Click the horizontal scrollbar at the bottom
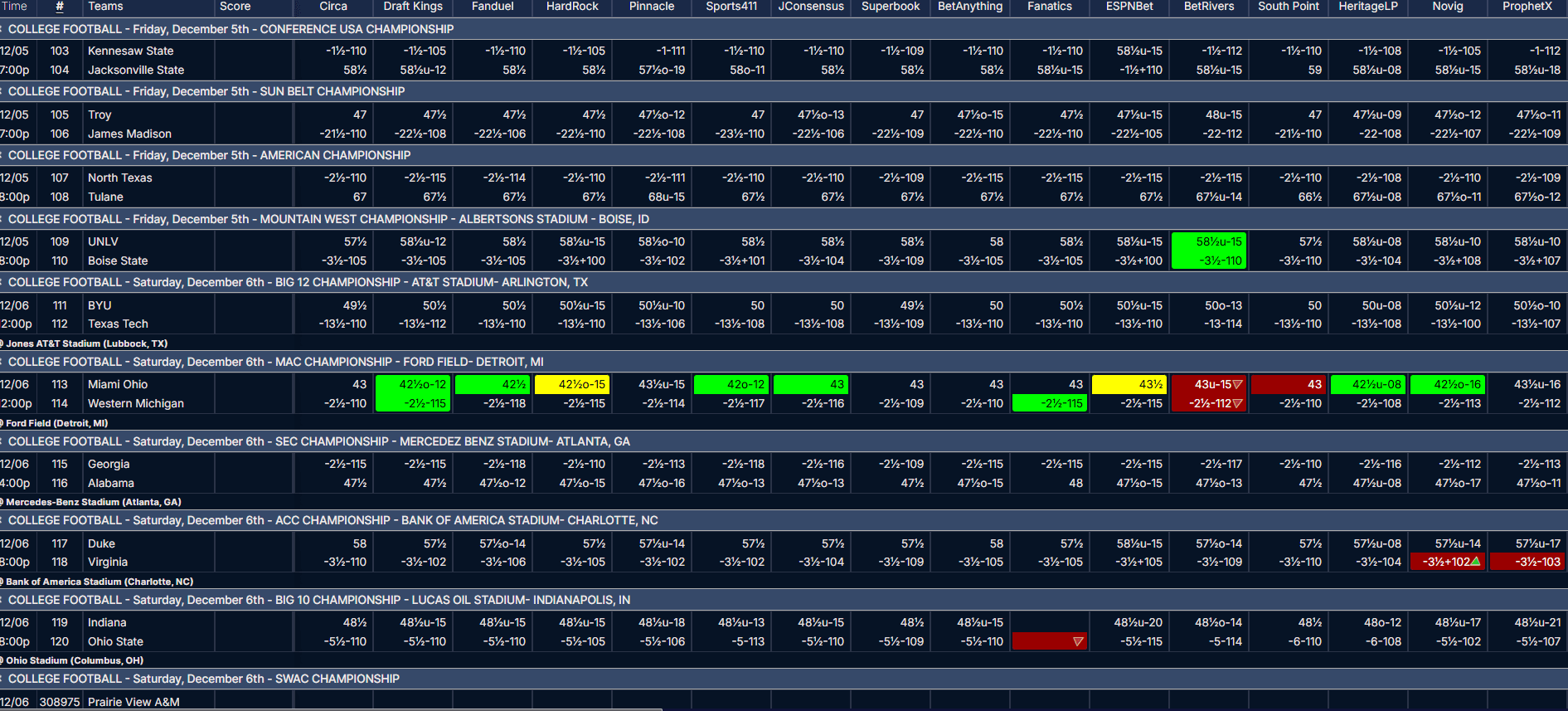The width and height of the screenshot is (1568, 711). click(x=332, y=709)
